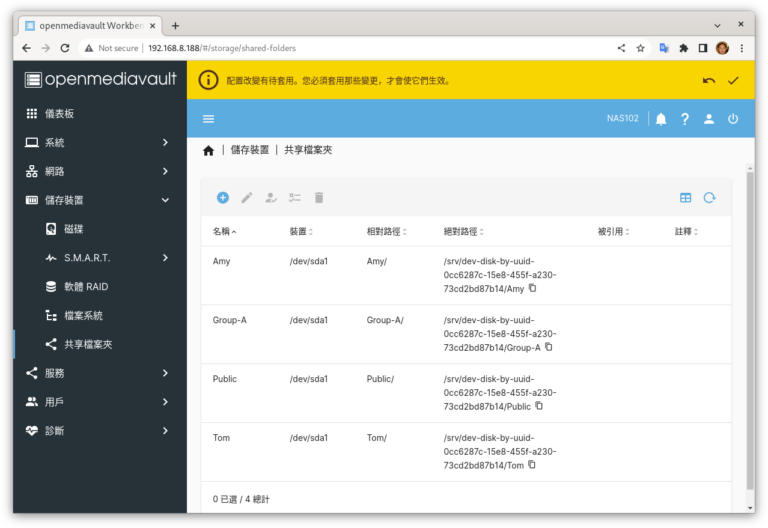Reload the browser page

pyautogui.click(x=65, y=48)
